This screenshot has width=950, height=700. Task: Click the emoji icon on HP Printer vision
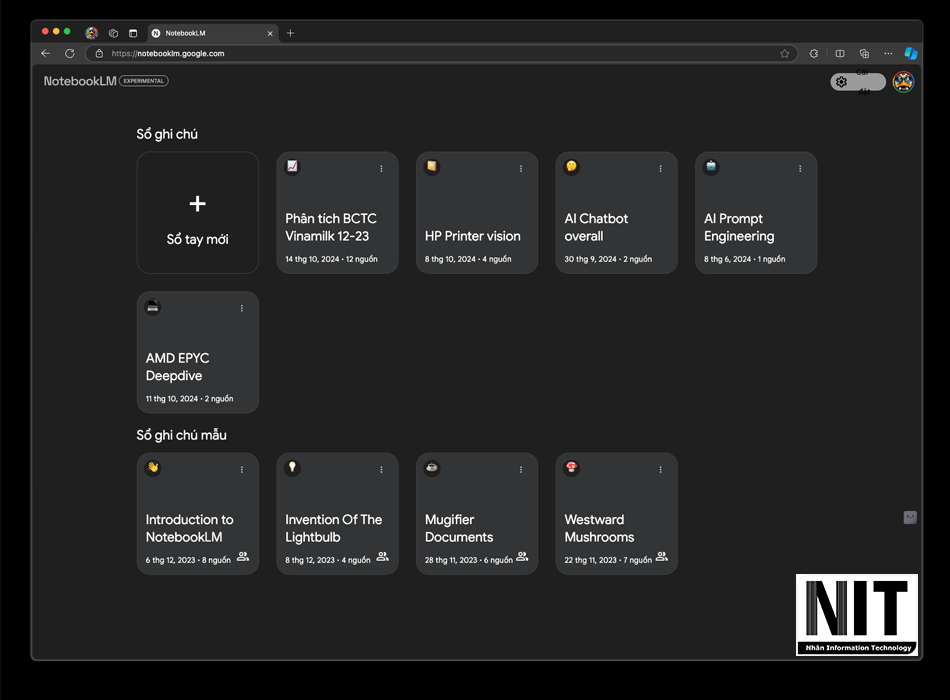click(x=432, y=166)
